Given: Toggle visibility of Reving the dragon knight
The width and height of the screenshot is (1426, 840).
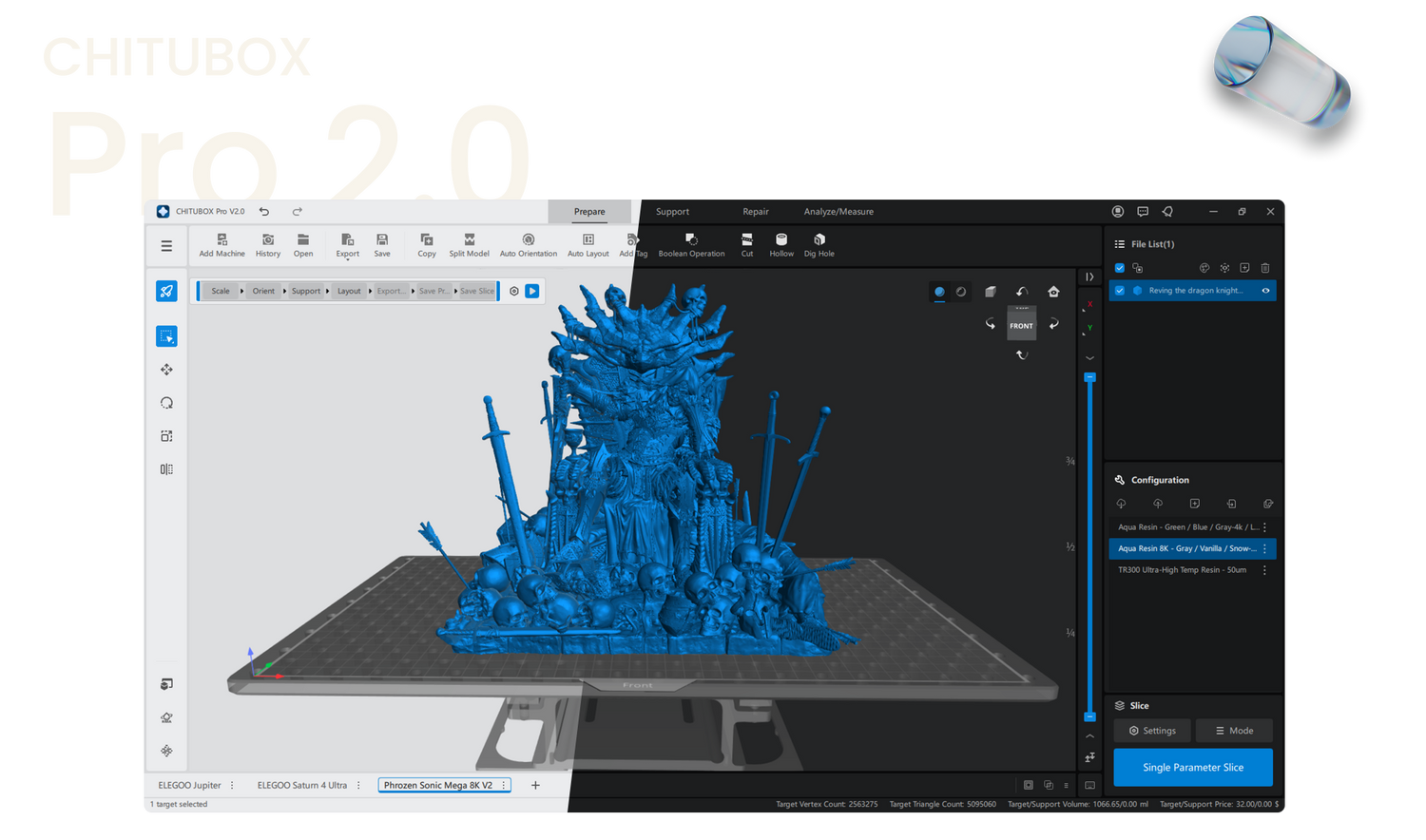Looking at the screenshot, I should click(x=1265, y=291).
